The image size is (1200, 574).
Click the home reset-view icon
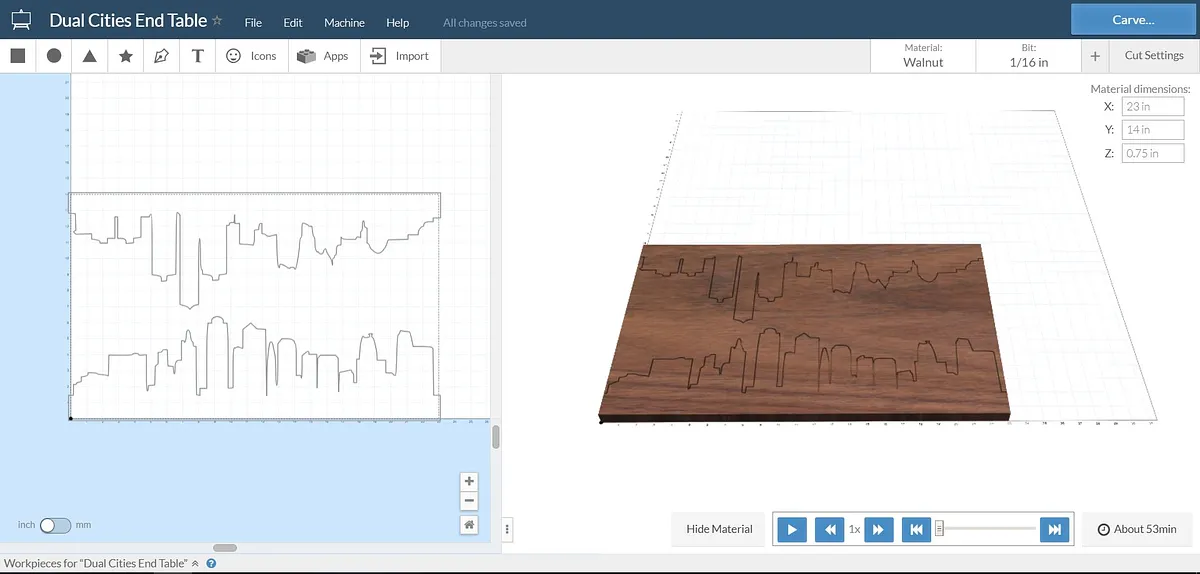coord(470,524)
